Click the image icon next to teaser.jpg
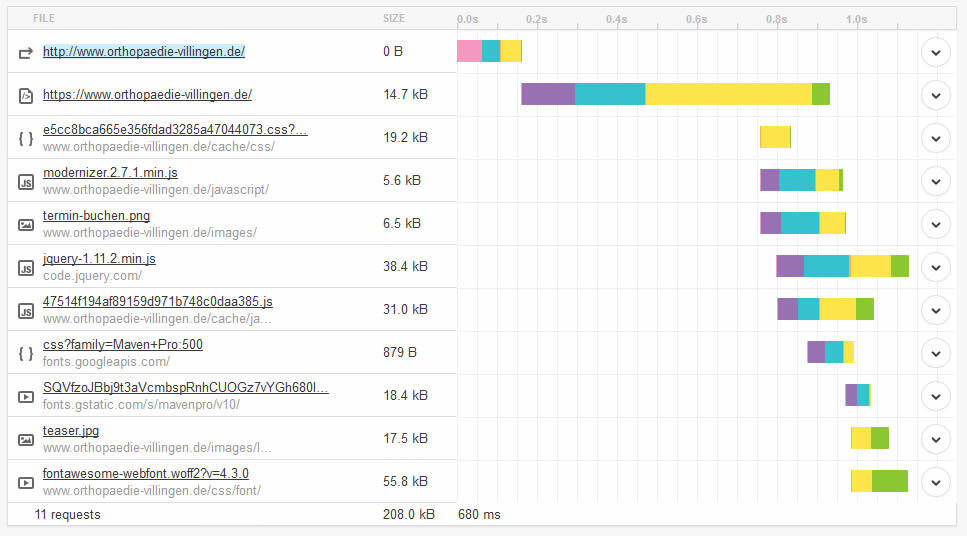Screen dimensions: 967x536 click(25, 439)
